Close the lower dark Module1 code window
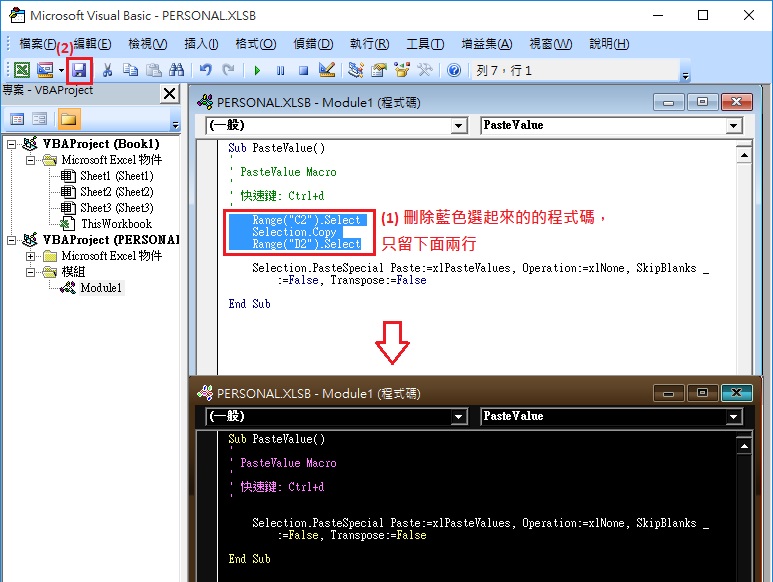This screenshot has width=773, height=582. pyautogui.click(x=737, y=393)
